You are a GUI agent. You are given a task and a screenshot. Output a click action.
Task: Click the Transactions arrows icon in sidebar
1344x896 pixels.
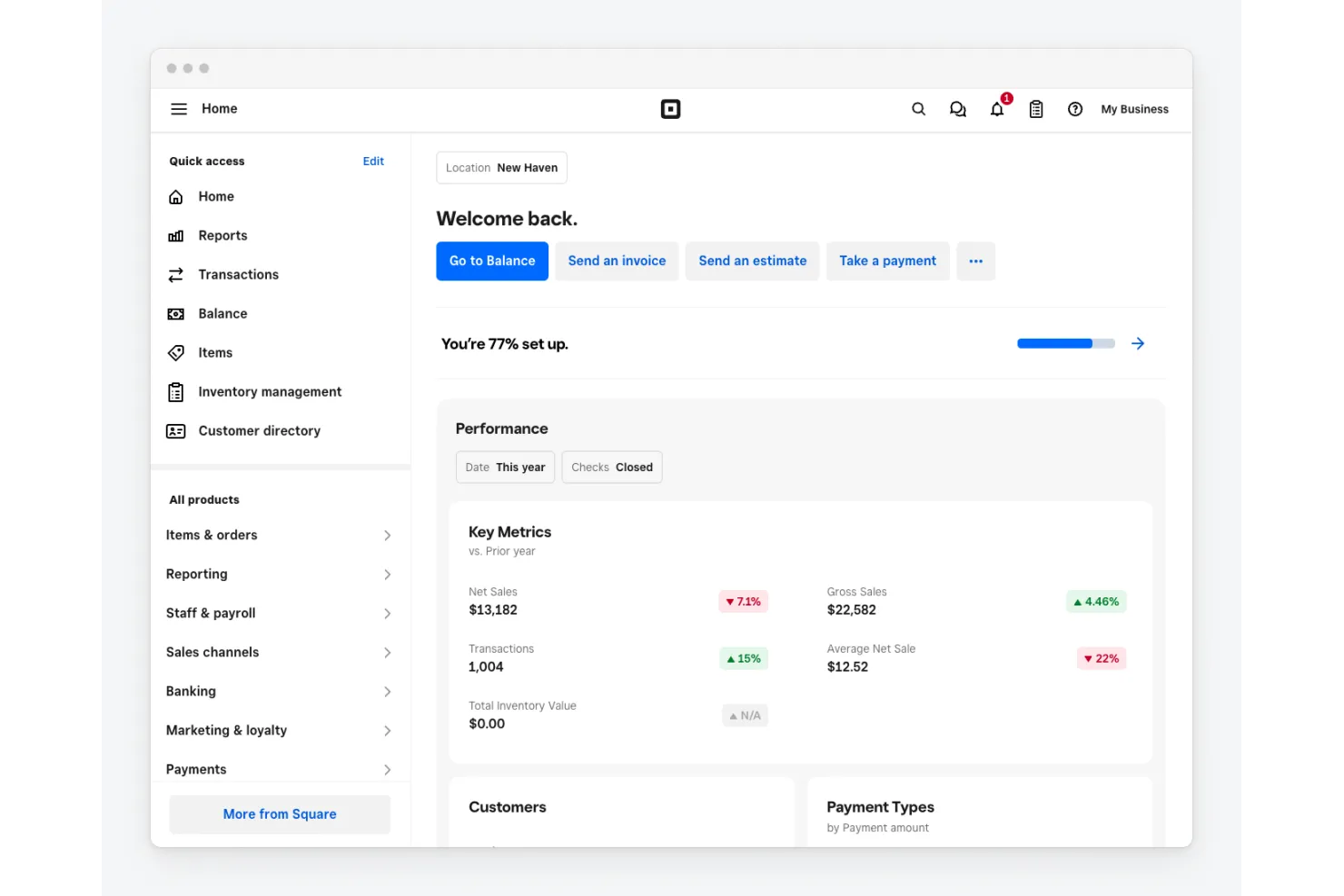pyautogui.click(x=176, y=274)
